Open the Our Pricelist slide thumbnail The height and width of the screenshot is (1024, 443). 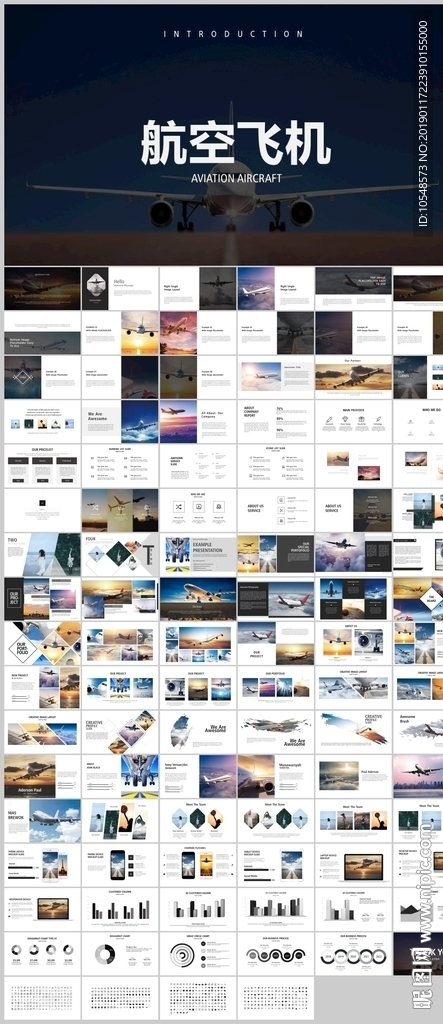pos(42,466)
